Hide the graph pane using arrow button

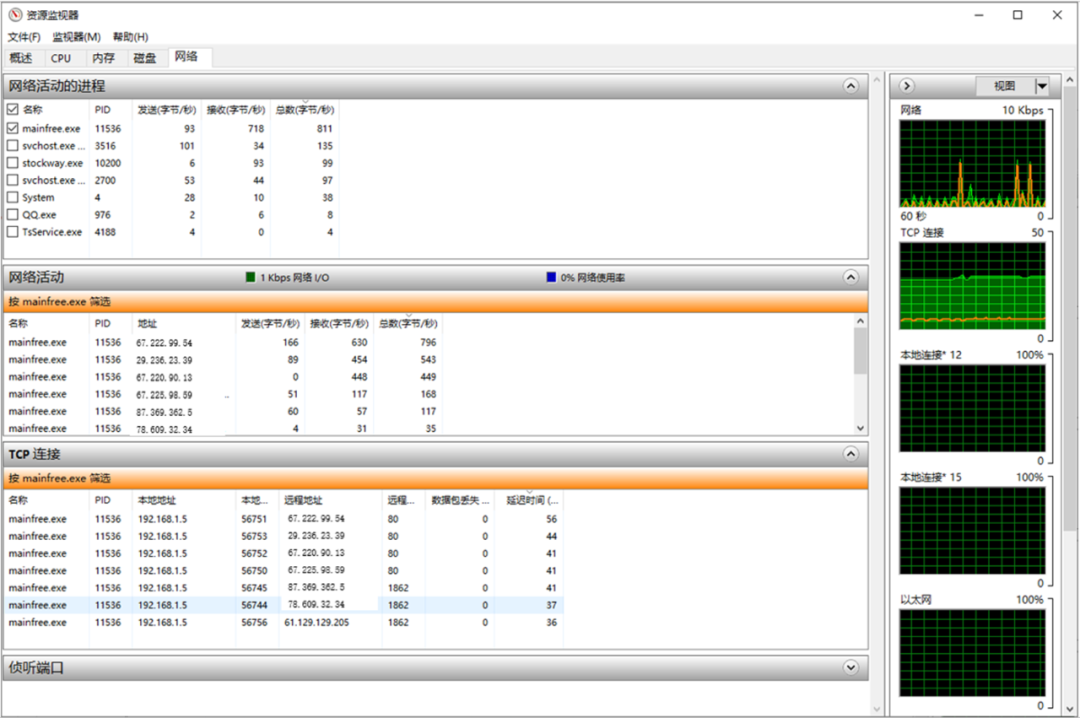908,86
